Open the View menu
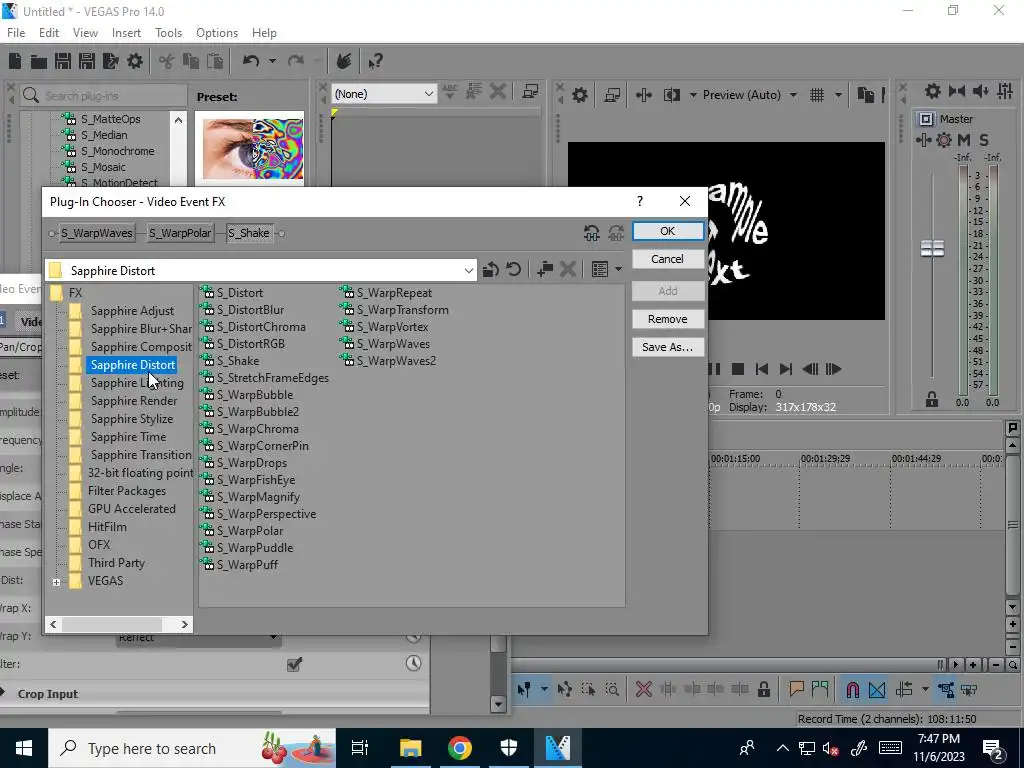This screenshot has height=768, width=1024. click(85, 33)
